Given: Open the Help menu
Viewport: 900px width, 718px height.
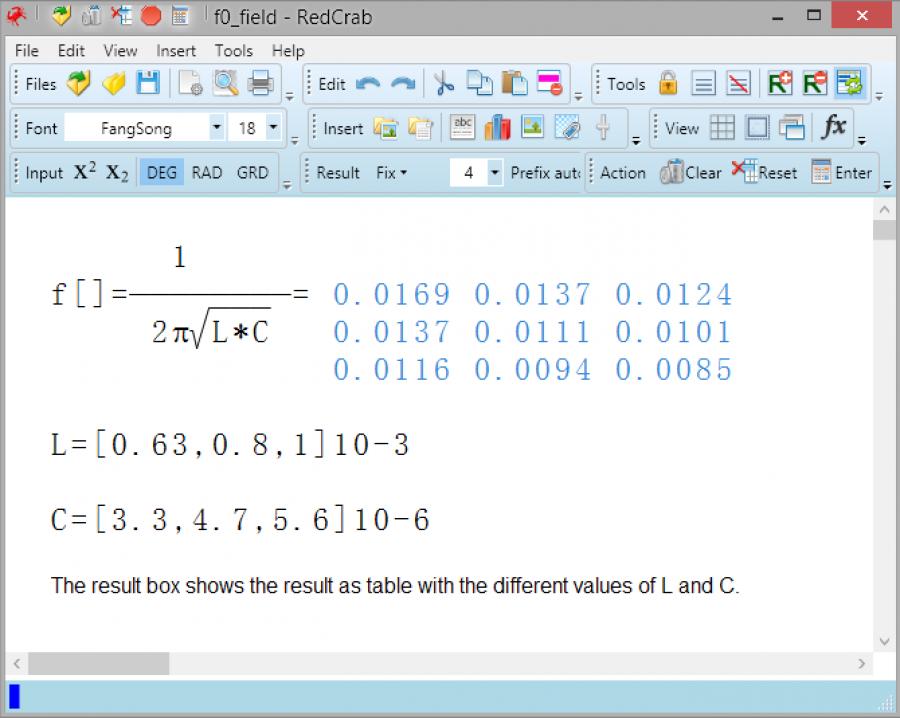Looking at the screenshot, I should 288,51.
